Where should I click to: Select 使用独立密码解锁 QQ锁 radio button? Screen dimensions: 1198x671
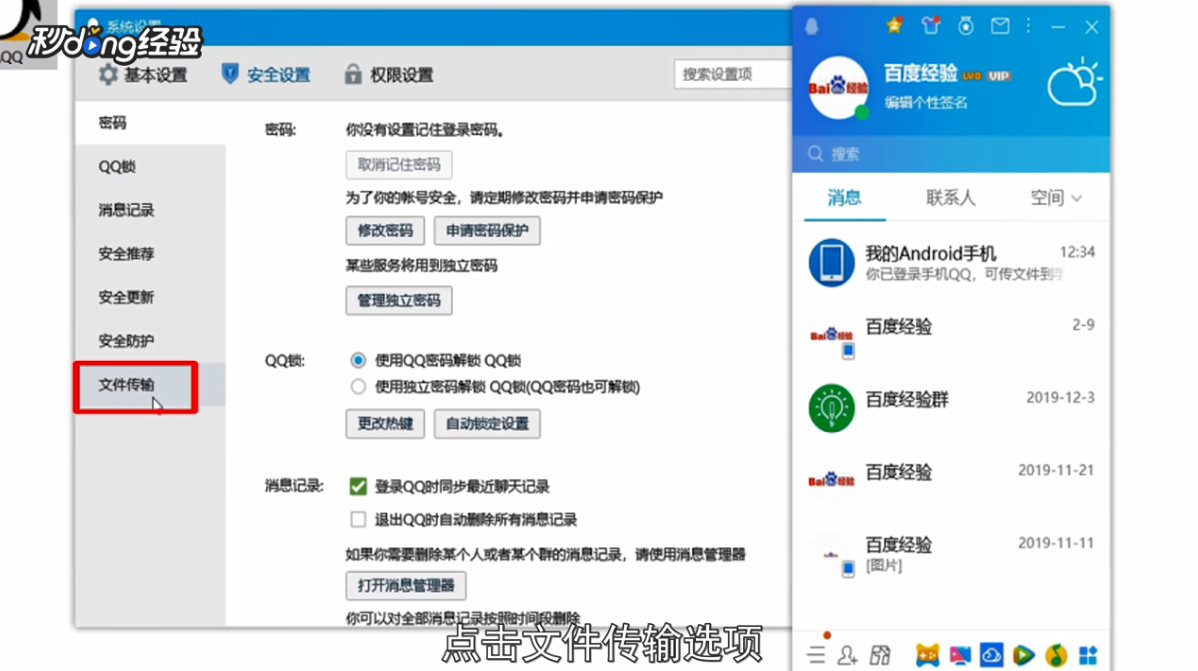(x=358, y=387)
